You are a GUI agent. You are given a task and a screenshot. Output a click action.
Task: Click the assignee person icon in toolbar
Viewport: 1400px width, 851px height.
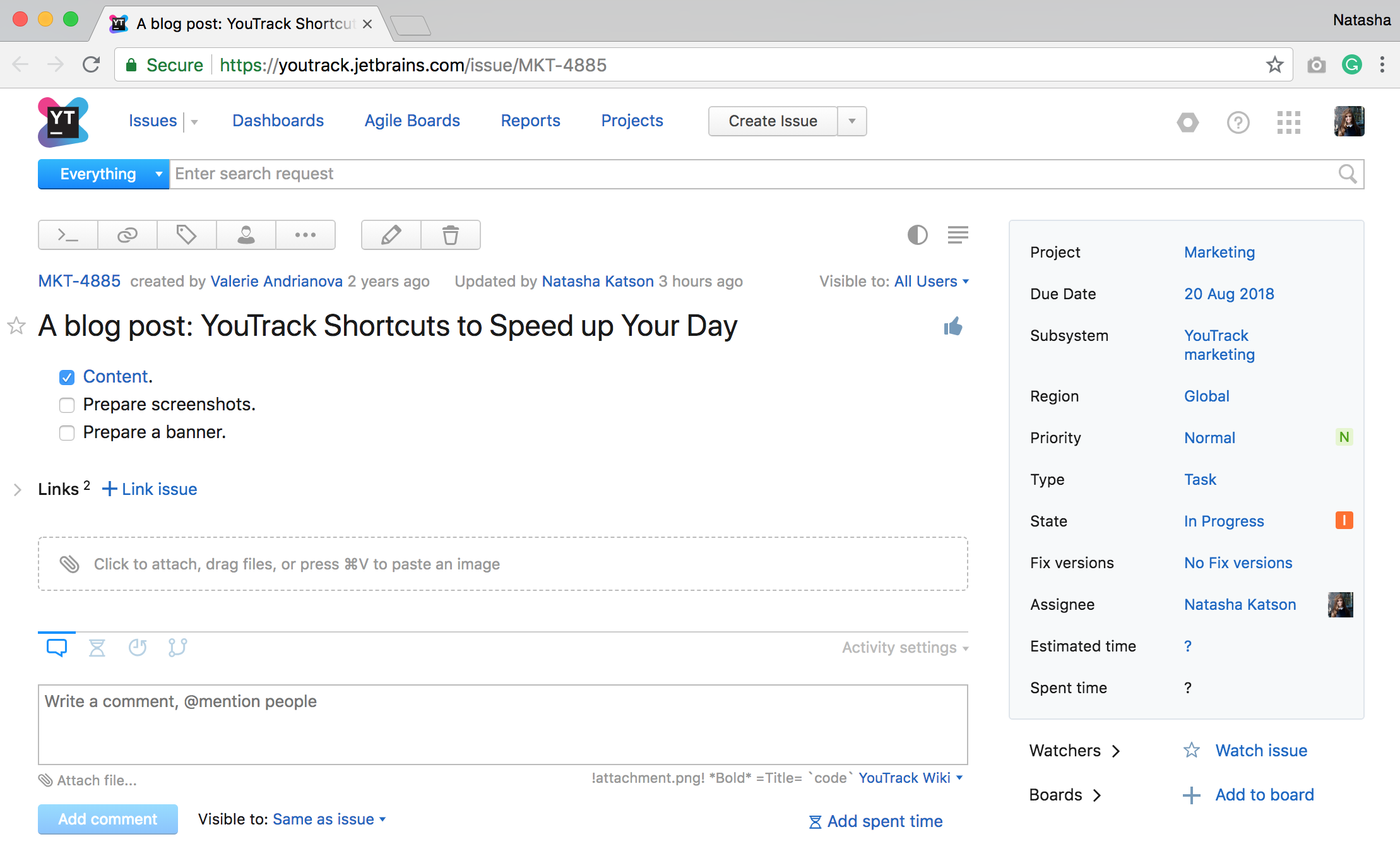[246, 235]
